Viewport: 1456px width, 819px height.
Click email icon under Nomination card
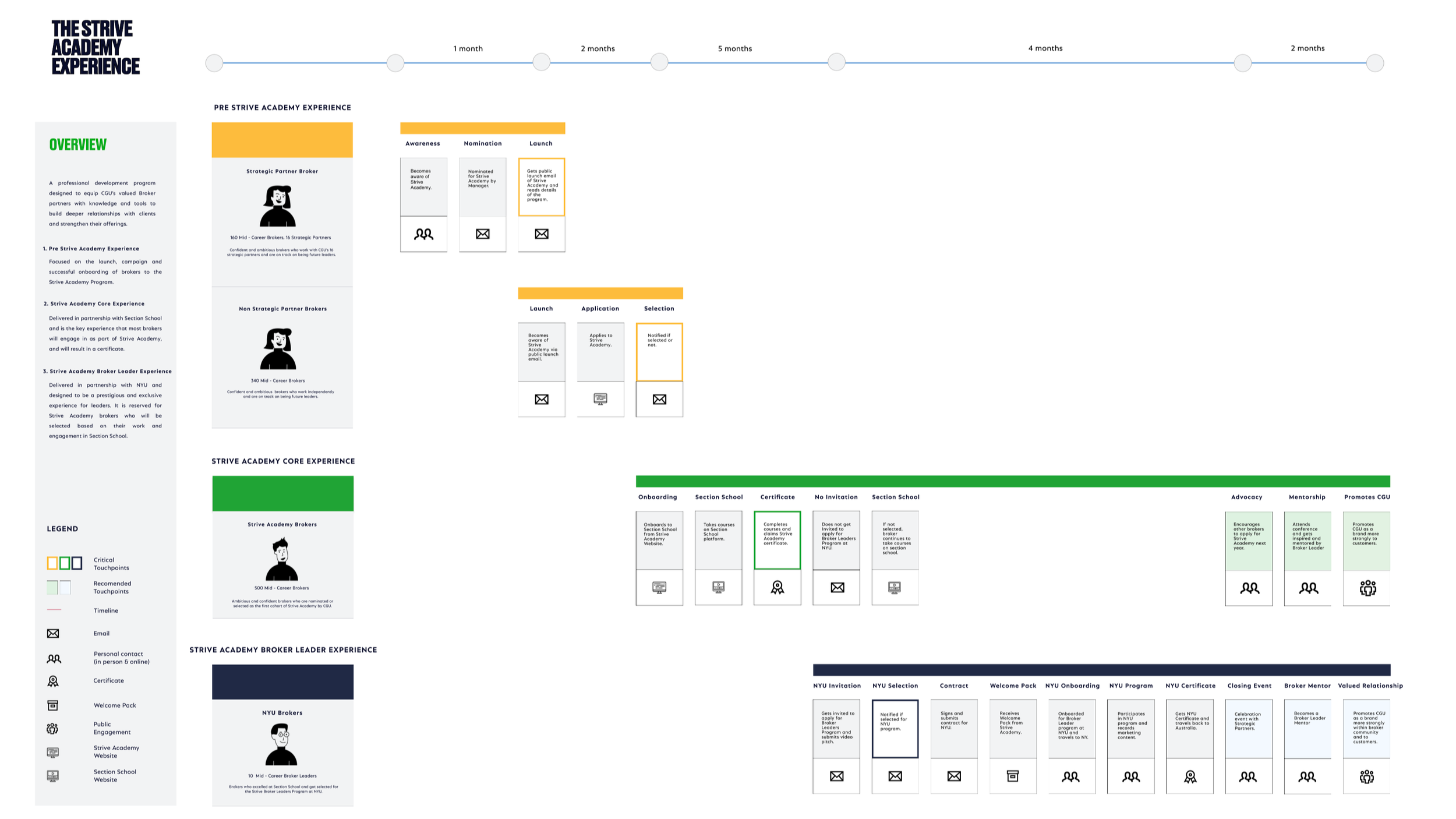coord(482,234)
